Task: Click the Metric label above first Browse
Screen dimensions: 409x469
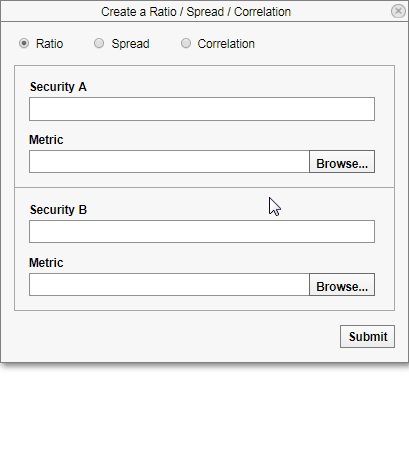Action: point(46,140)
